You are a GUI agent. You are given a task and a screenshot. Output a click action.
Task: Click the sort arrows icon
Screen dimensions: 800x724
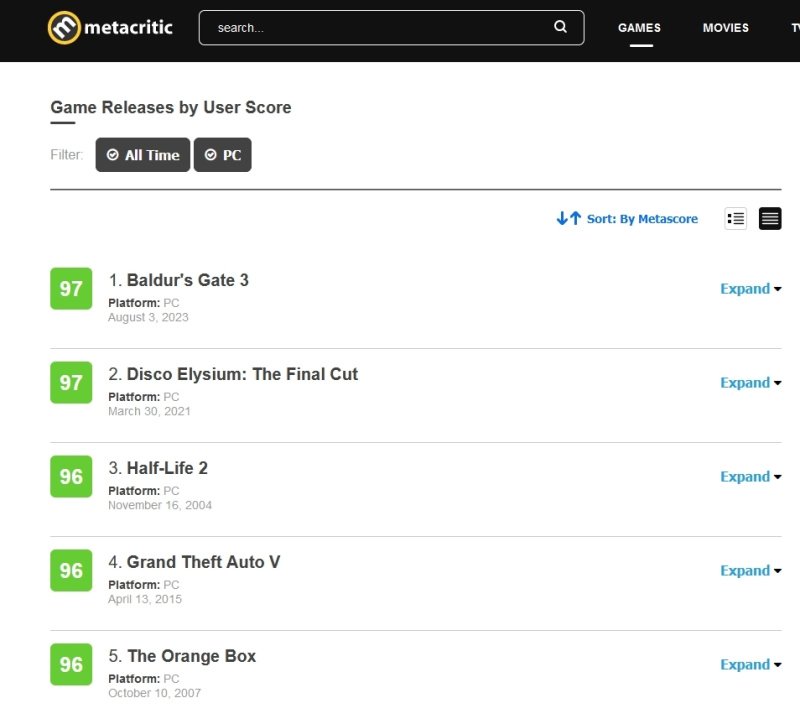coord(568,218)
